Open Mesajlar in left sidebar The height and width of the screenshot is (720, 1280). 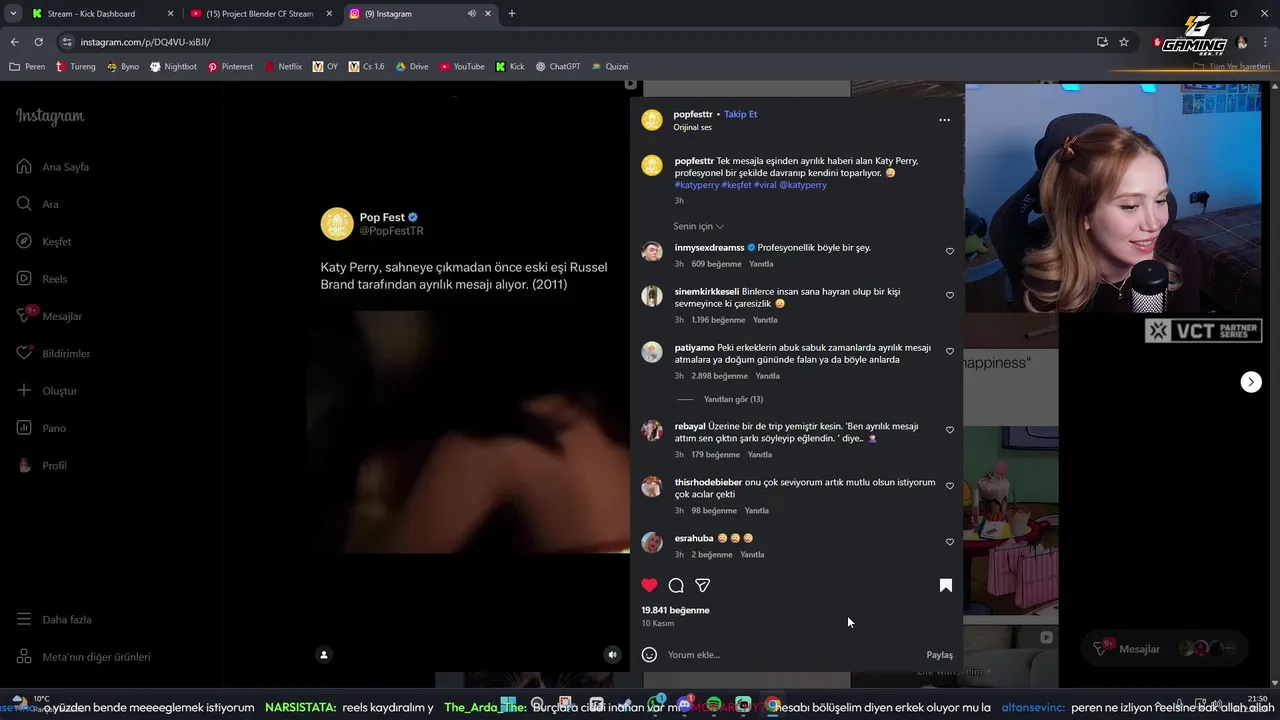[x=49, y=316]
